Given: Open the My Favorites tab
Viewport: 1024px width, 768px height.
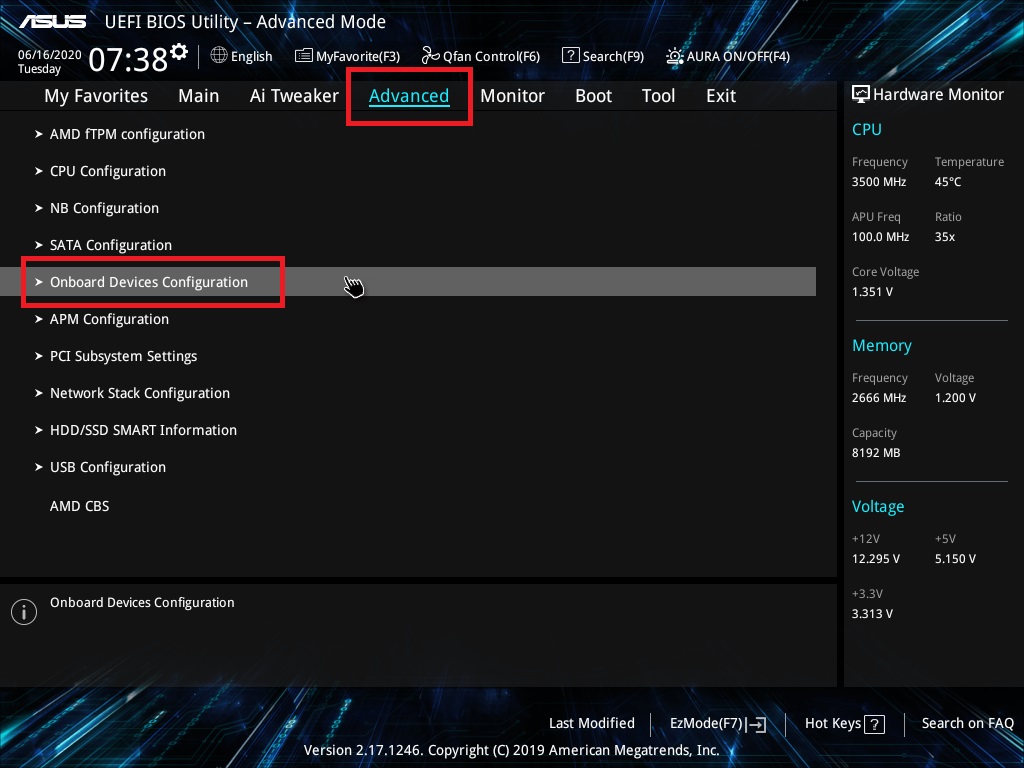Looking at the screenshot, I should tap(96, 96).
